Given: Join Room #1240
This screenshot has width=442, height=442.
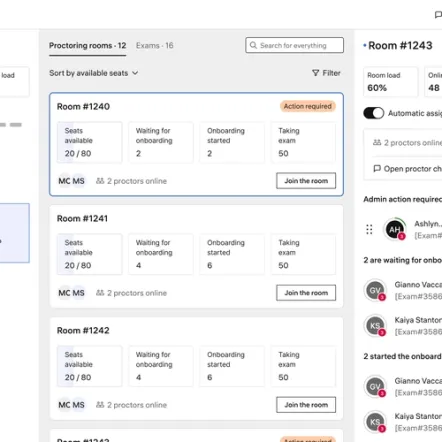Looking at the screenshot, I should tap(306, 181).
